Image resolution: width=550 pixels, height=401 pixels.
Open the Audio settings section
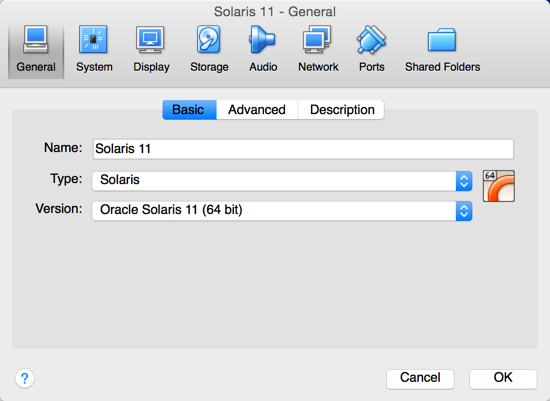[x=263, y=49]
